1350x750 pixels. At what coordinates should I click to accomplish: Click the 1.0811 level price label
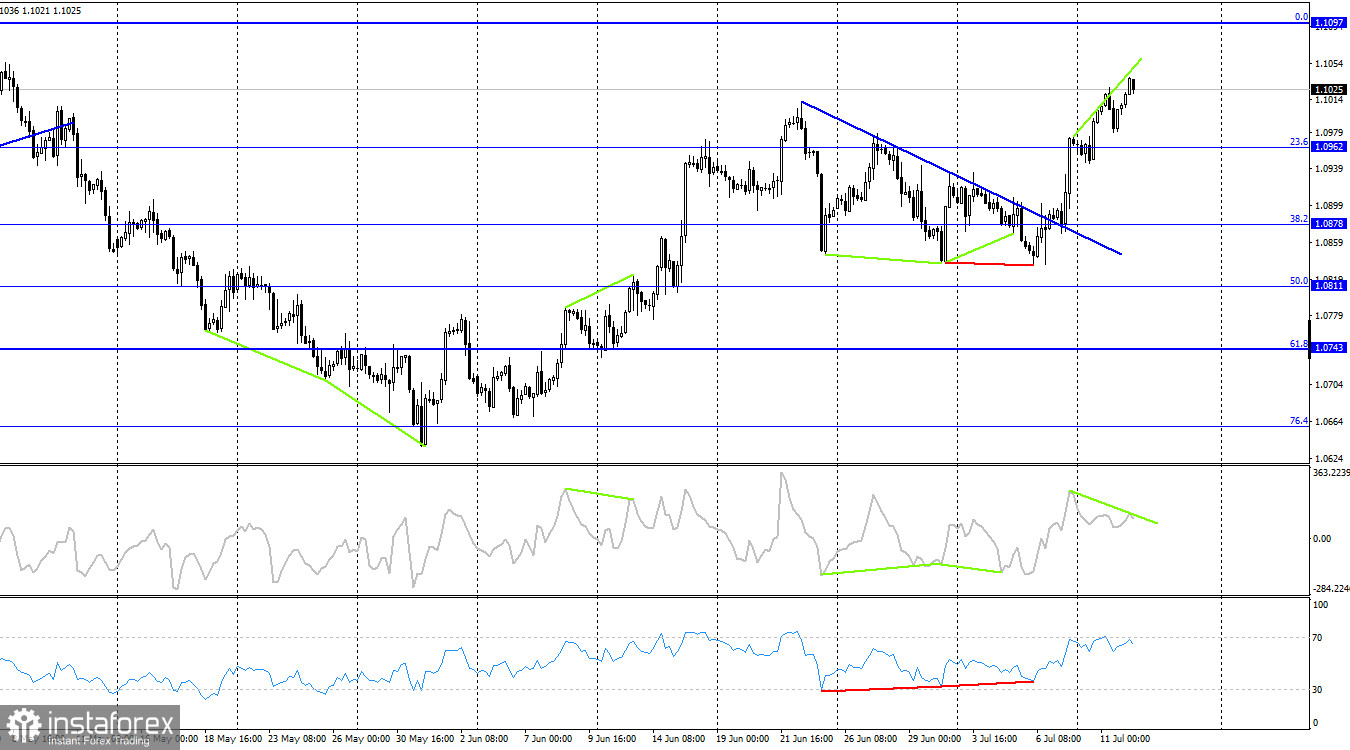point(1328,285)
